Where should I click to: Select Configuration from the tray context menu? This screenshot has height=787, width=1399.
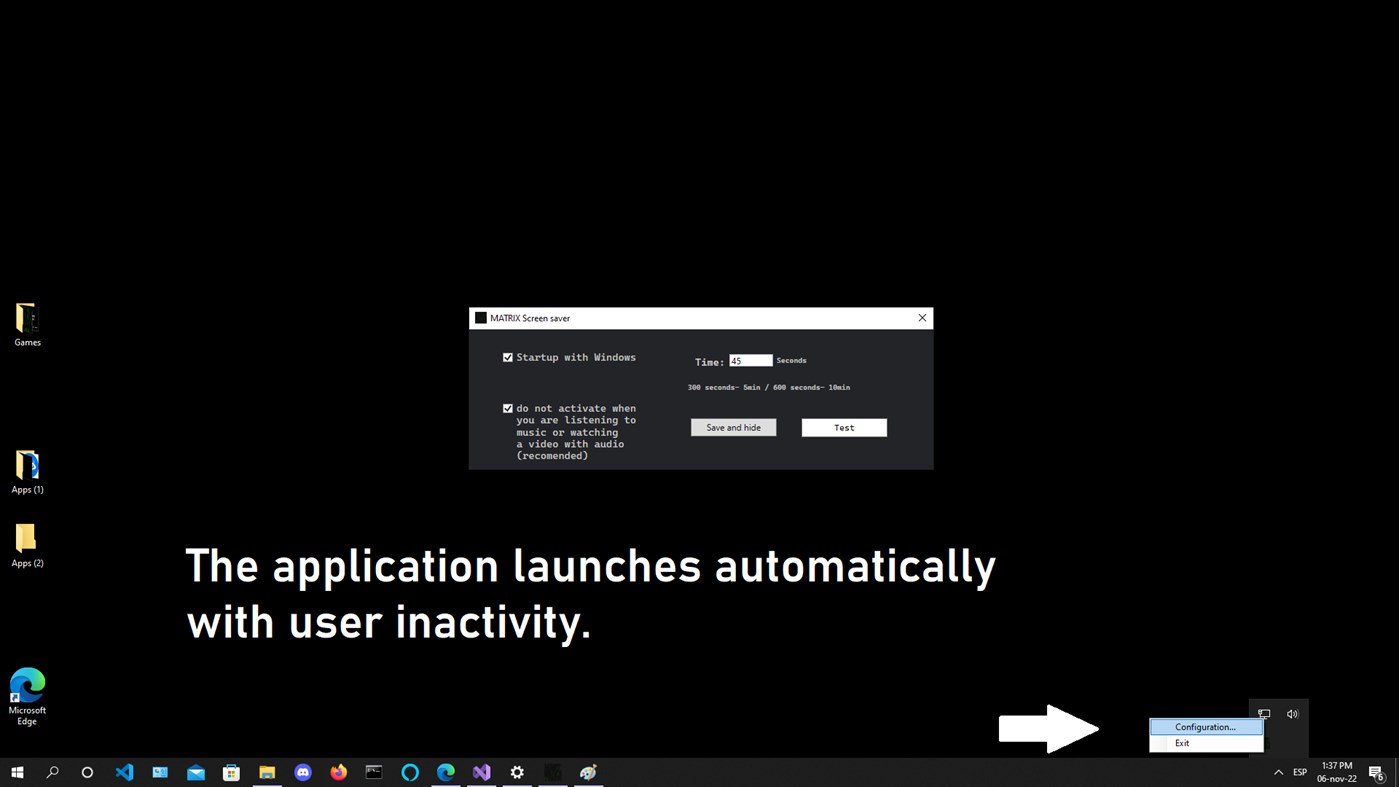click(x=1204, y=726)
